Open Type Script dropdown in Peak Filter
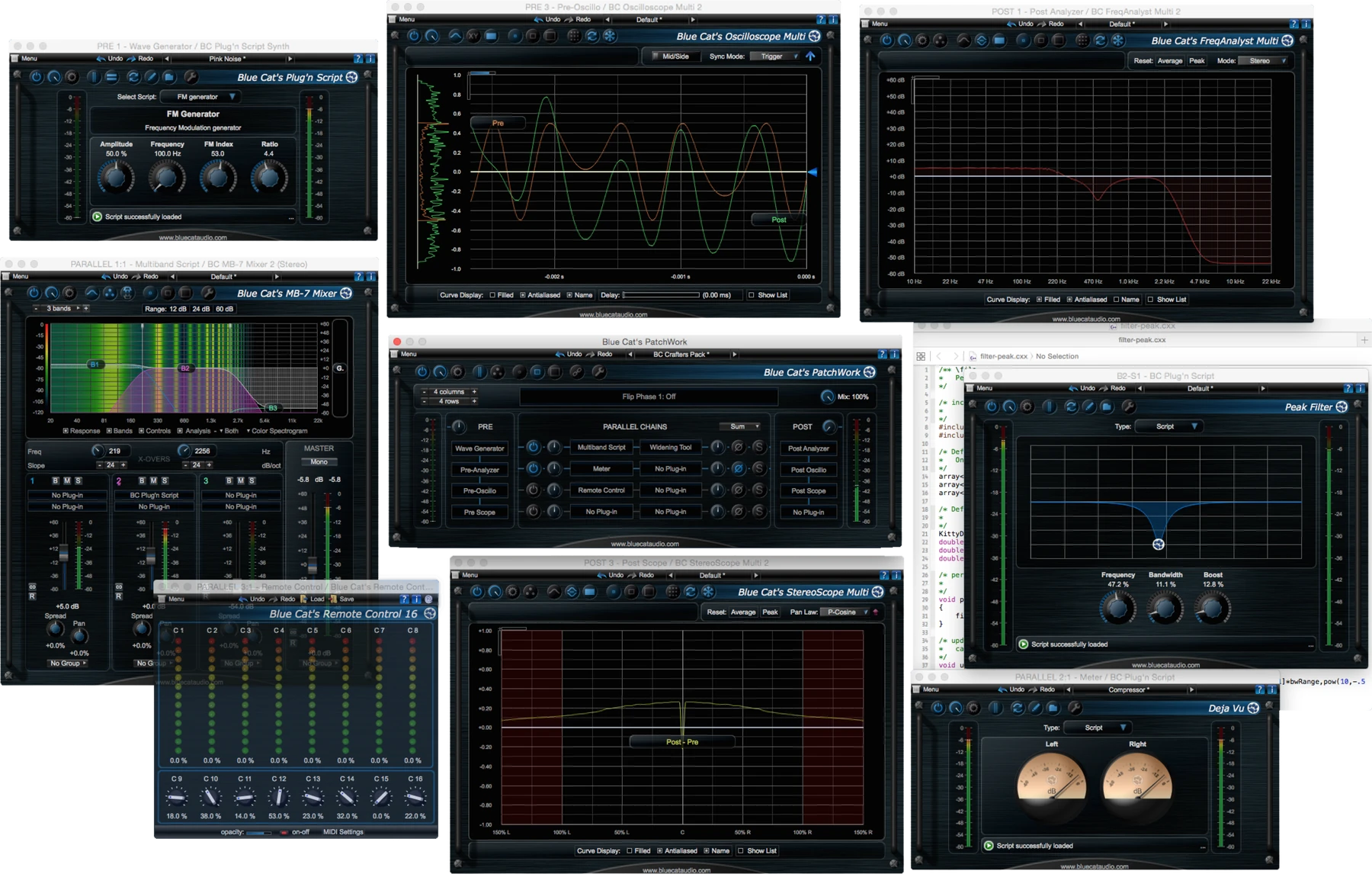Viewport: 1372px width, 874px height. point(1168,426)
